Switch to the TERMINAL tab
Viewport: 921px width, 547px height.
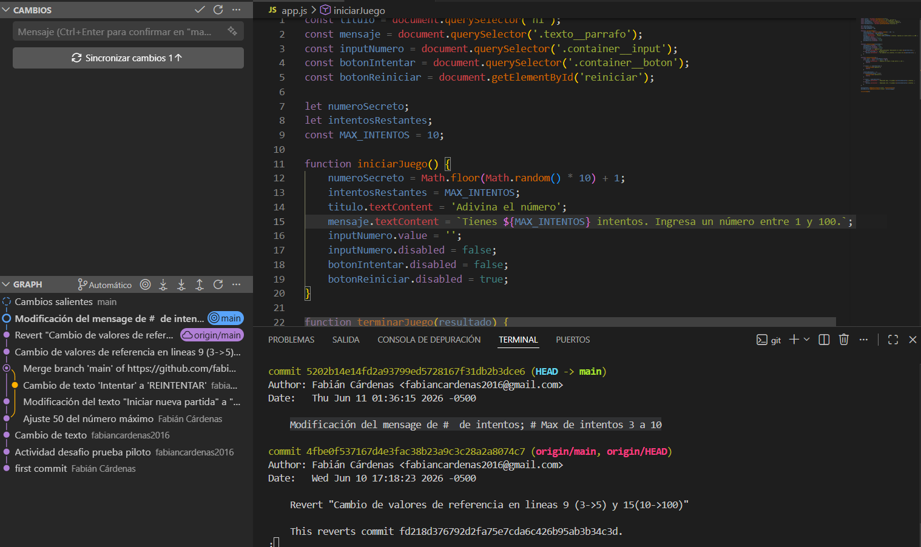pyautogui.click(x=518, y=340)
